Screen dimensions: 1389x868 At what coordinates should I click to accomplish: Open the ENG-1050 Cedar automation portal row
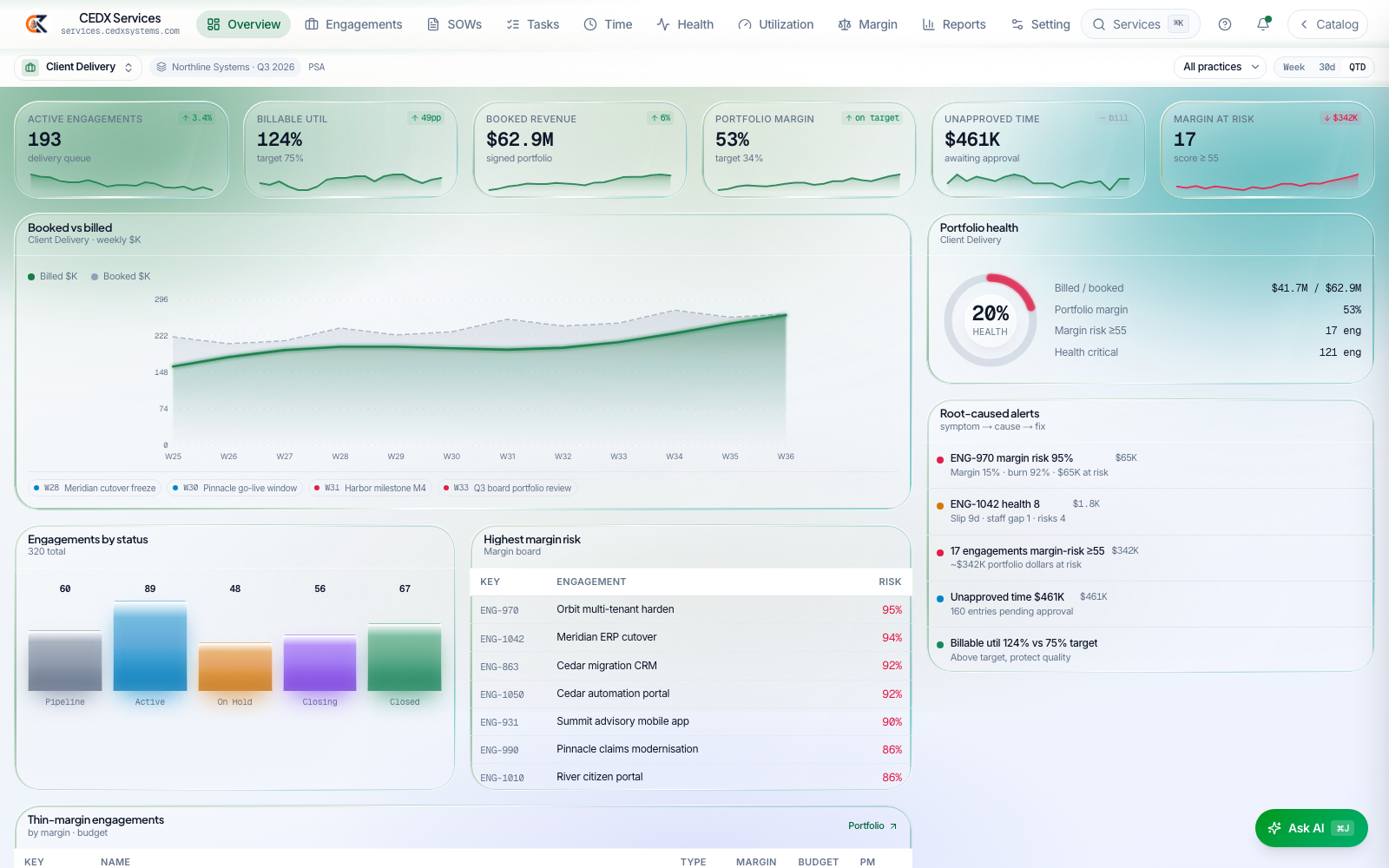click(x=691, y=694)
